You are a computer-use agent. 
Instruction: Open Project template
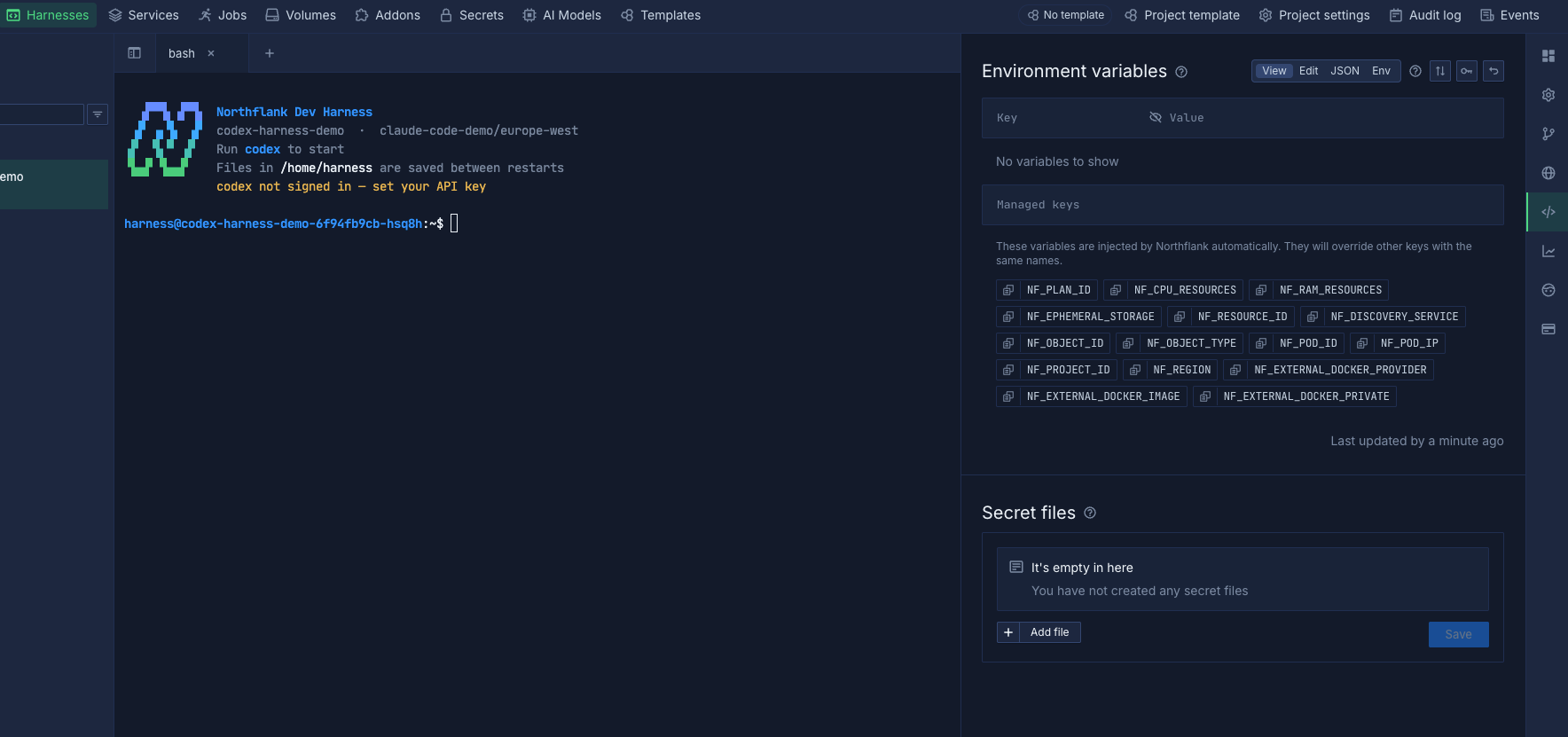point(1182,15)
